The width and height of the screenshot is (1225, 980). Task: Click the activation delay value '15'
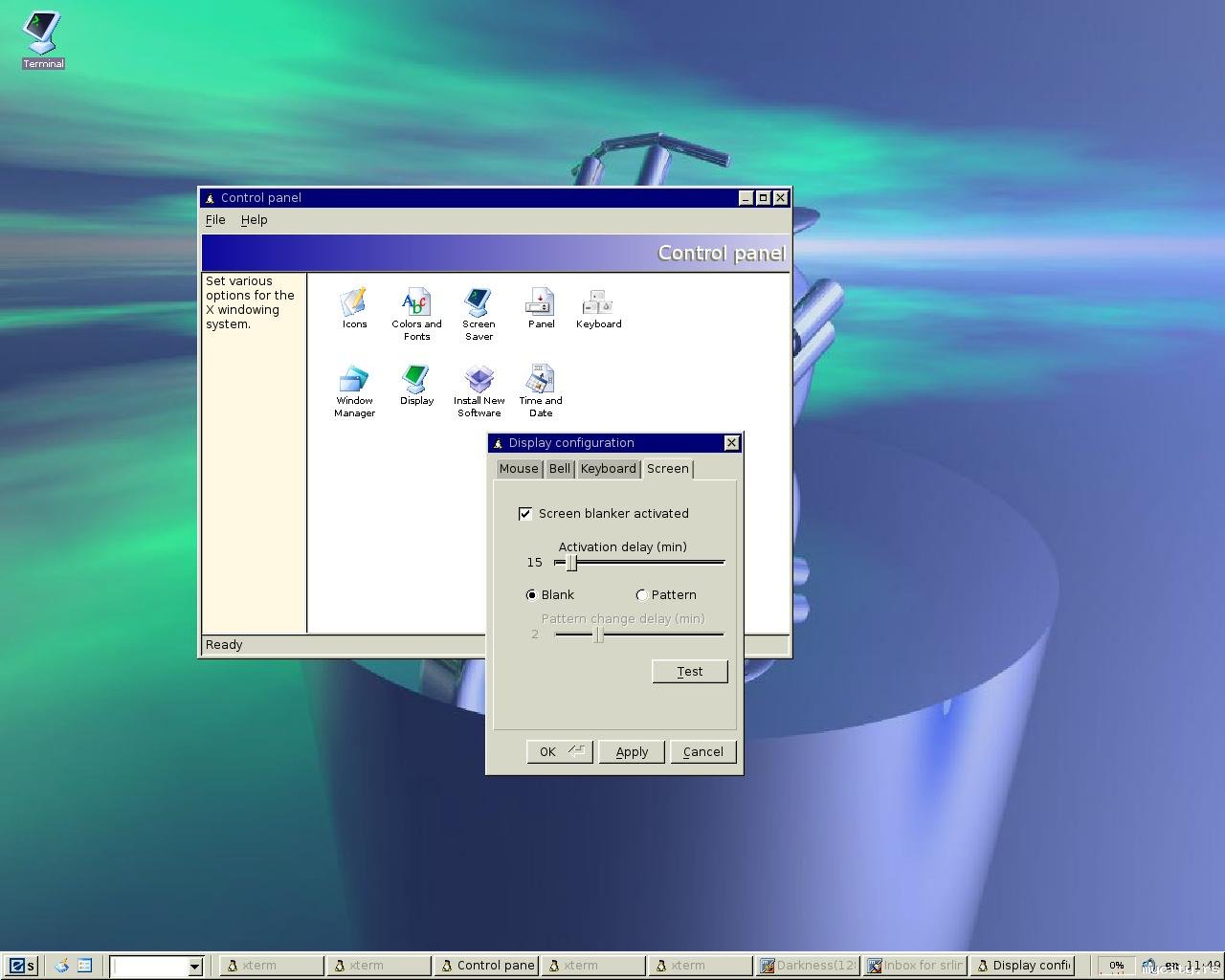tap(534, 563)
